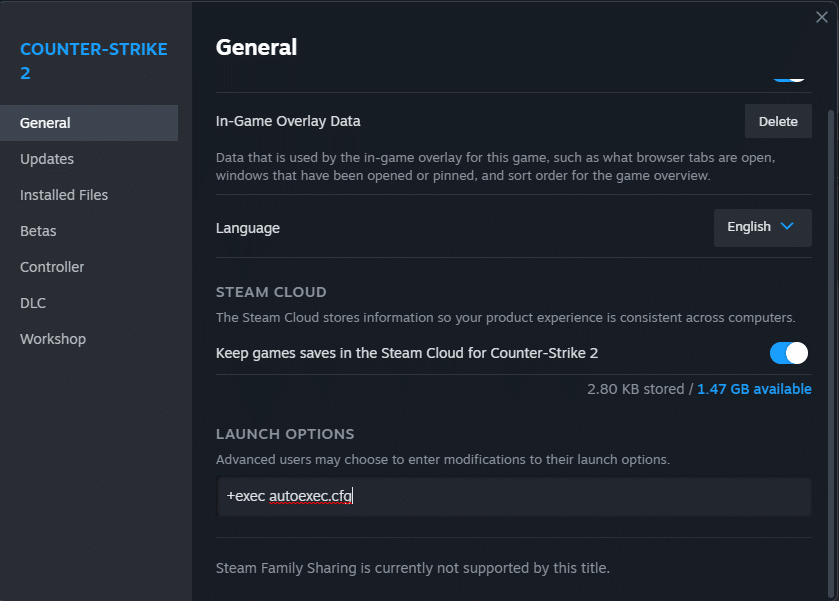
Task: Open the Controller settings section
Action: tap(52, 266)
